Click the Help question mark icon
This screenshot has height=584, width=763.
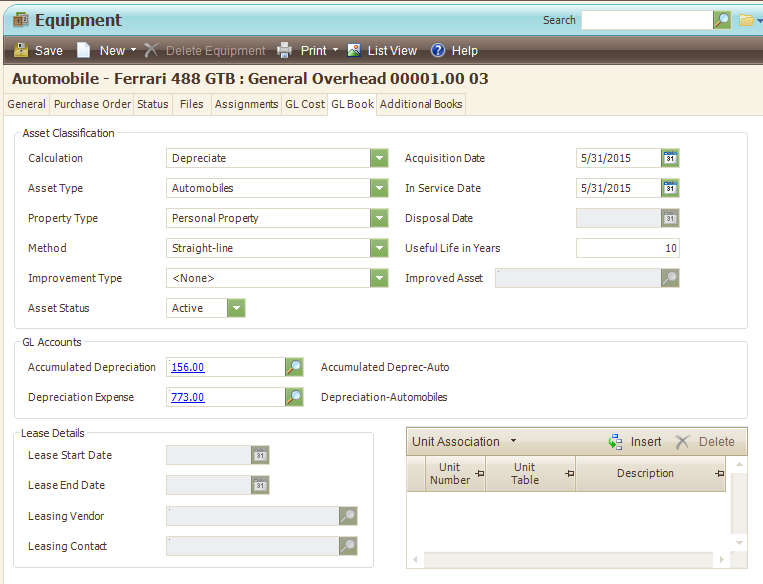tap(438, 50)
